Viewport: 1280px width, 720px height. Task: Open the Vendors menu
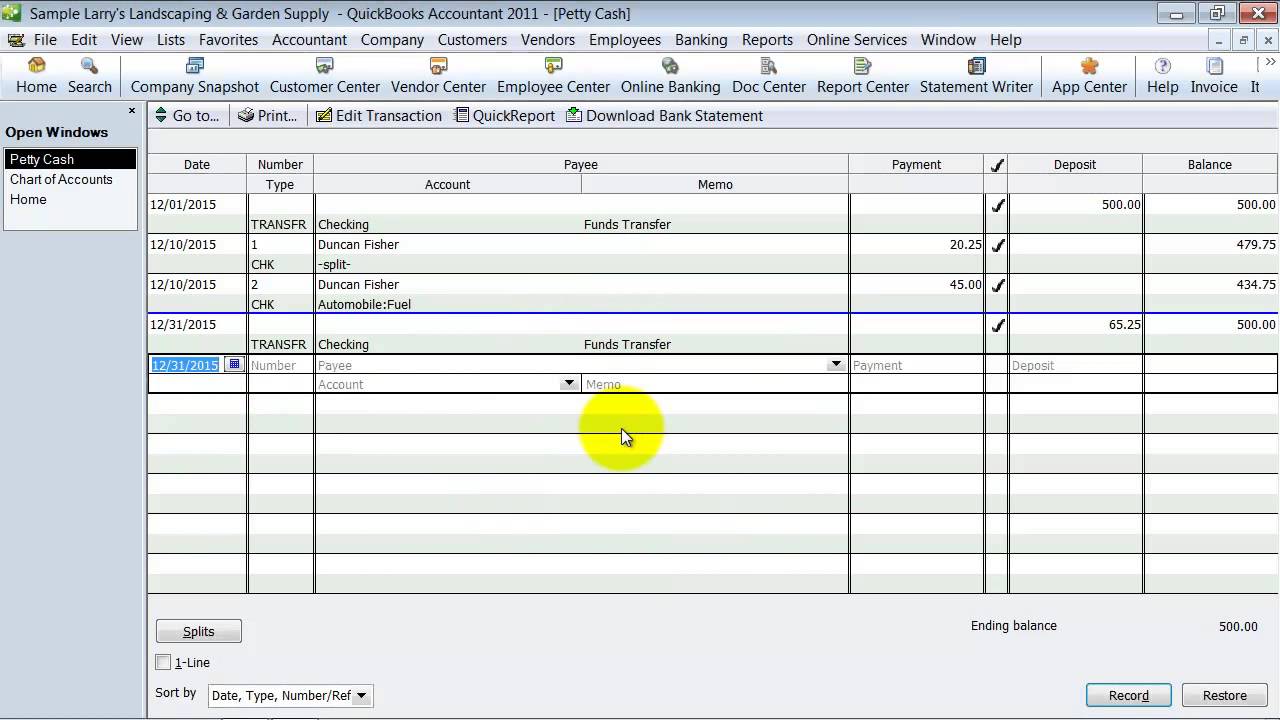(547, 40)
